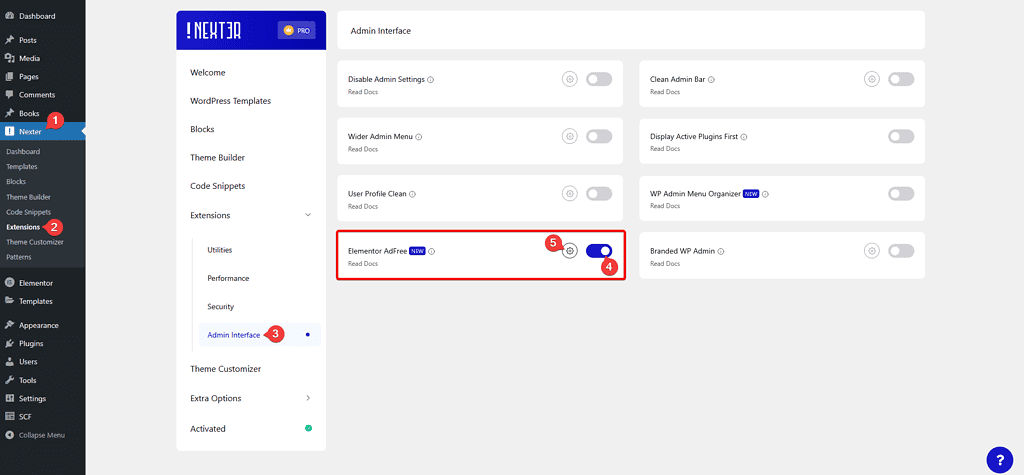This screenshot has width=1024, height=475.
Task: Open Read Docs link for Branded WP Admin
Action: [665, 264]
